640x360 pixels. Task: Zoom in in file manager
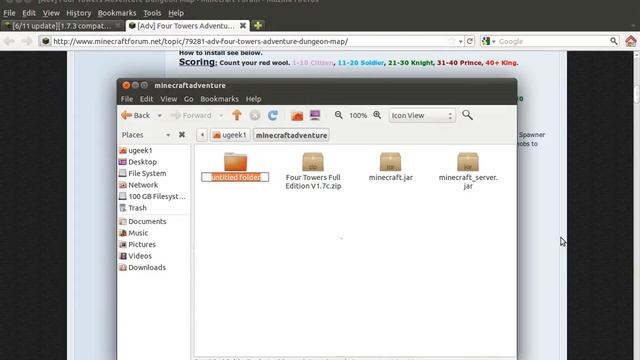pyautogui.click(x=377, y=116)
